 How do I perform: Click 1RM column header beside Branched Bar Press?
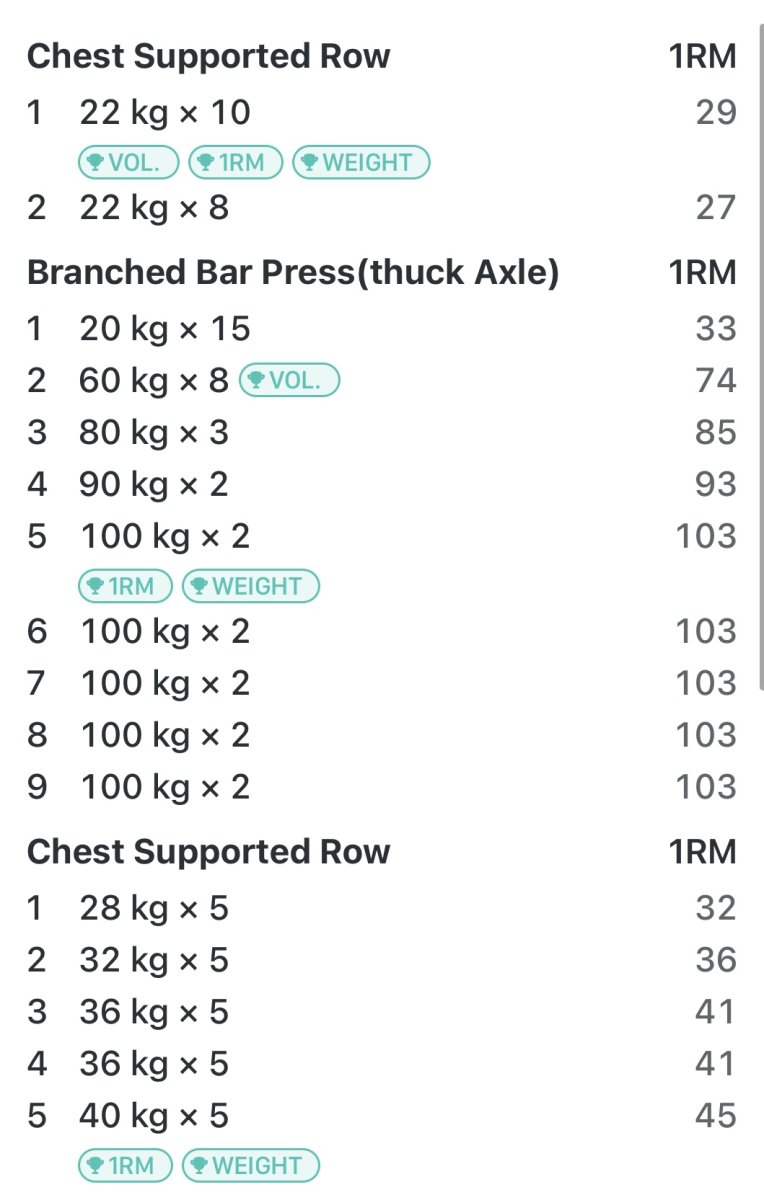[x=702, y=272]
